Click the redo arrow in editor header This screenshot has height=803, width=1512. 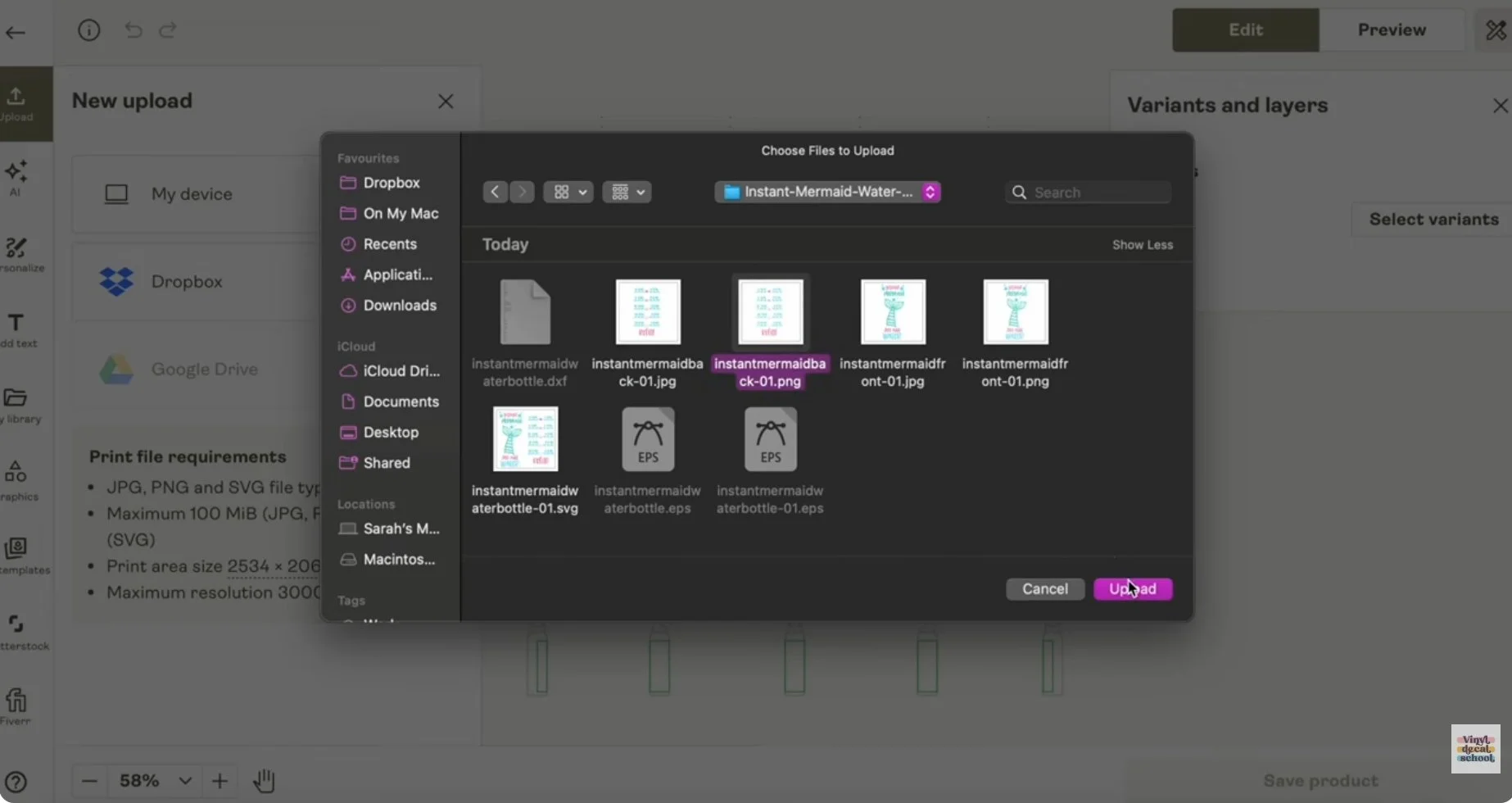[x=168, y=30]
